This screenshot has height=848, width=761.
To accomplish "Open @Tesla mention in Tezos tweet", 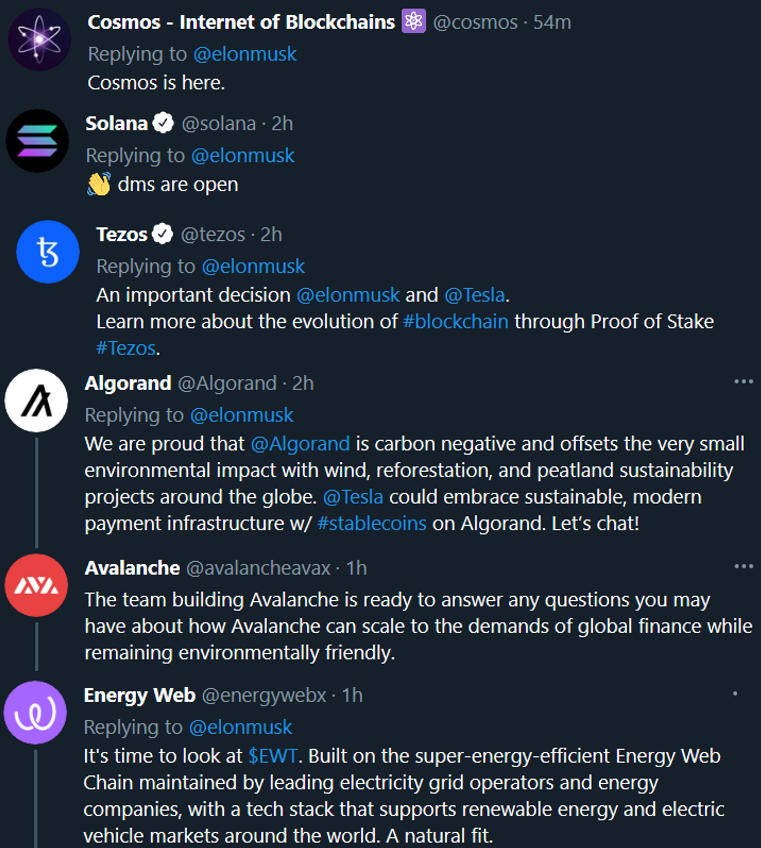I will [474, 295].
